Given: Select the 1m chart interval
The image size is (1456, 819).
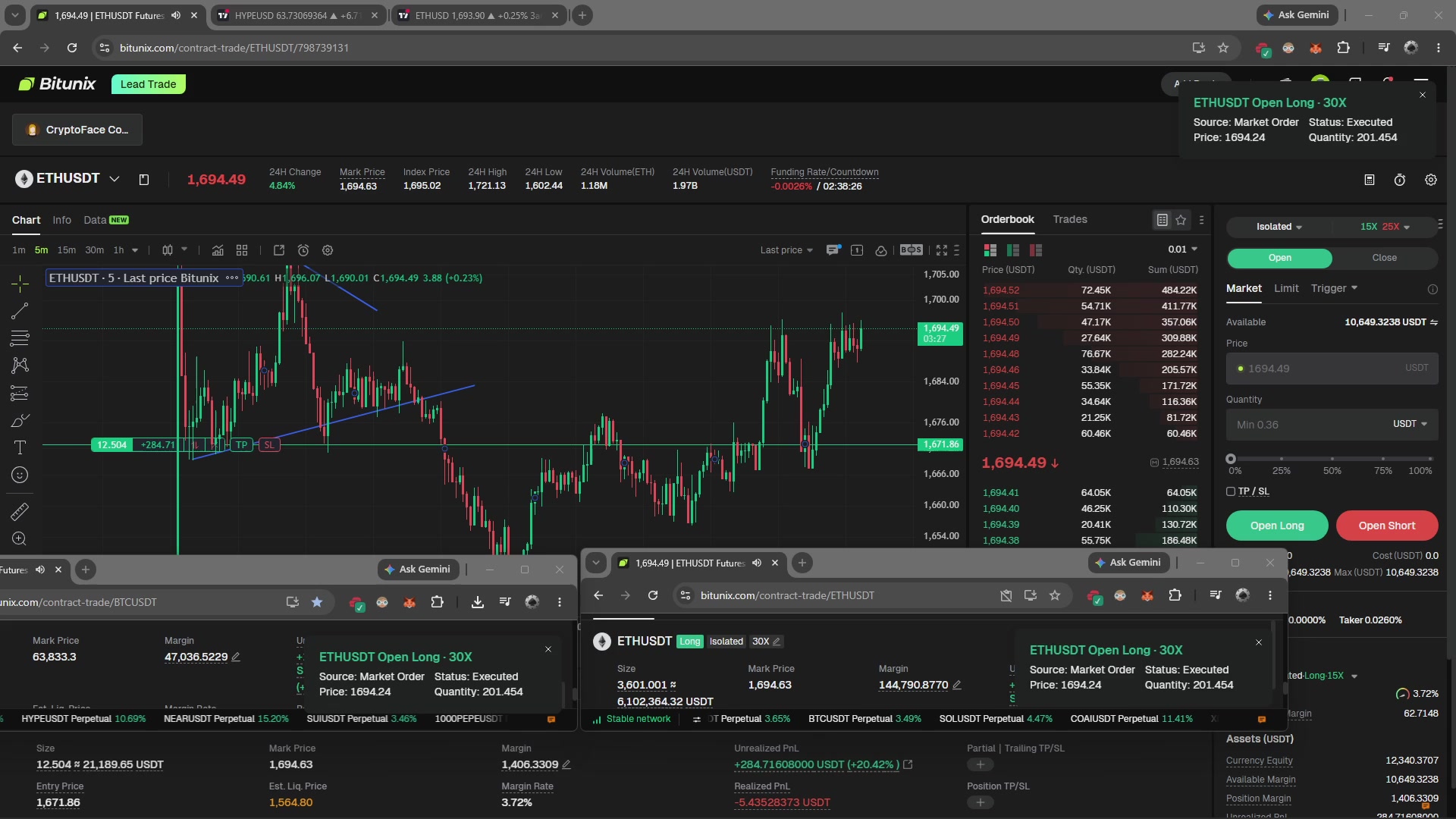Looking at the screenshot, I should pyautogui.click(x=19, y=250).
